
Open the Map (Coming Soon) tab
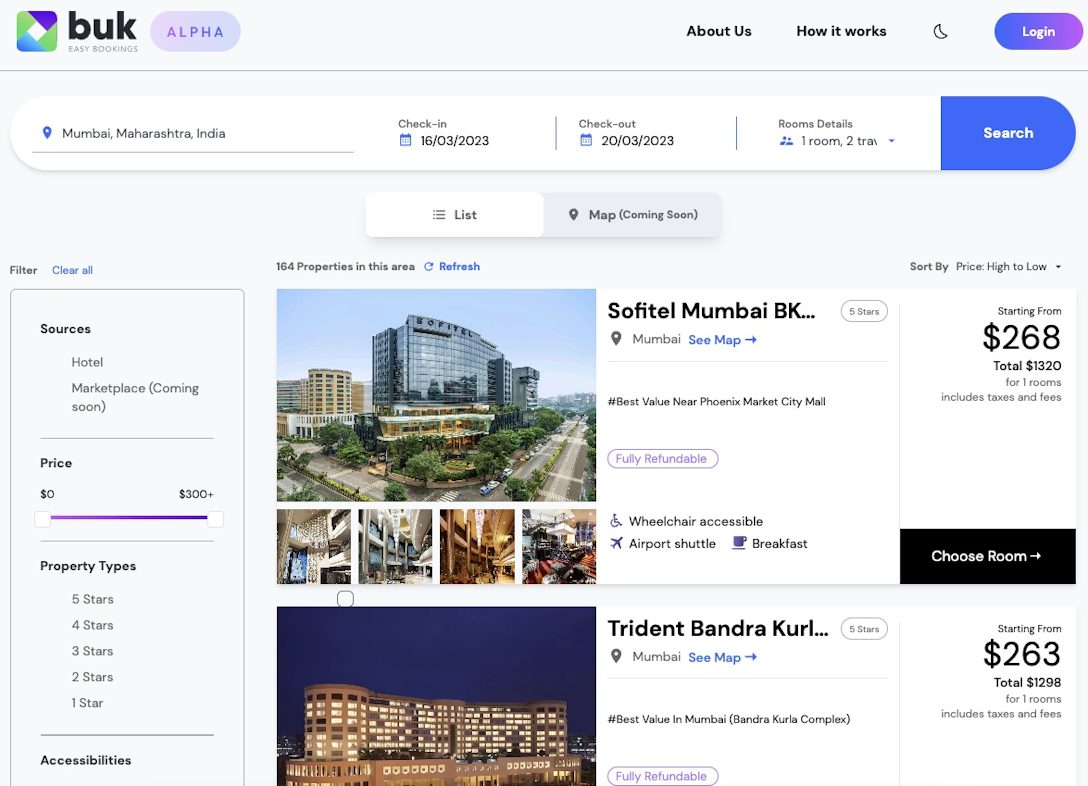[x=632, y=215]
